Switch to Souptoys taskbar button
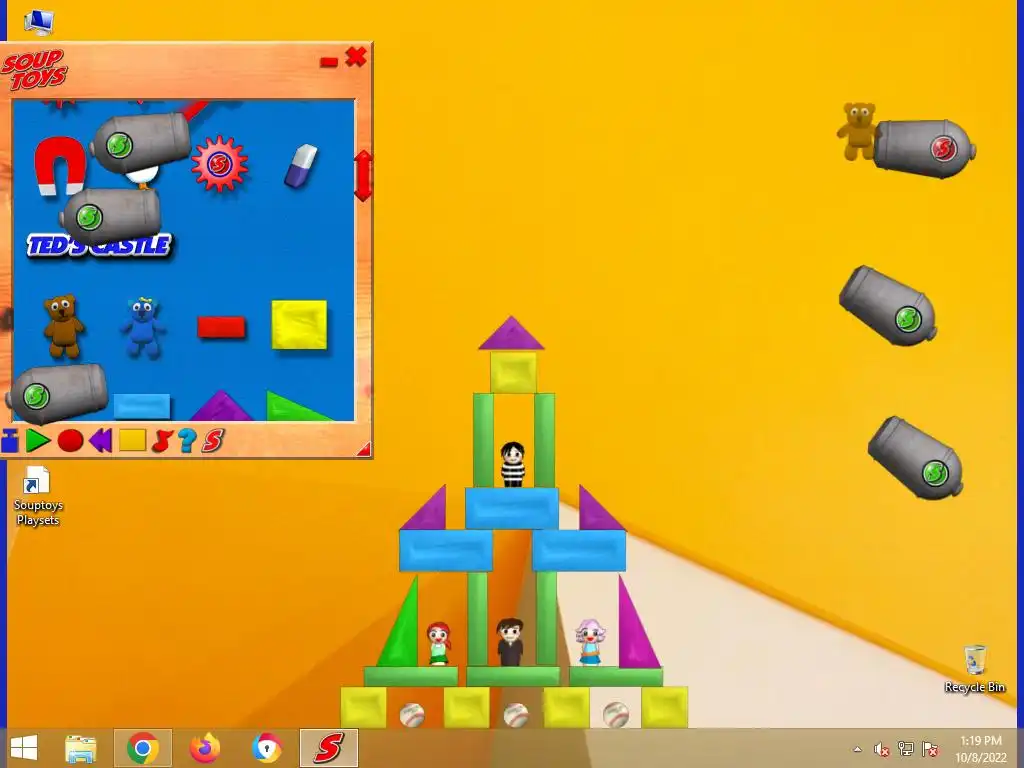 point(328,748)
